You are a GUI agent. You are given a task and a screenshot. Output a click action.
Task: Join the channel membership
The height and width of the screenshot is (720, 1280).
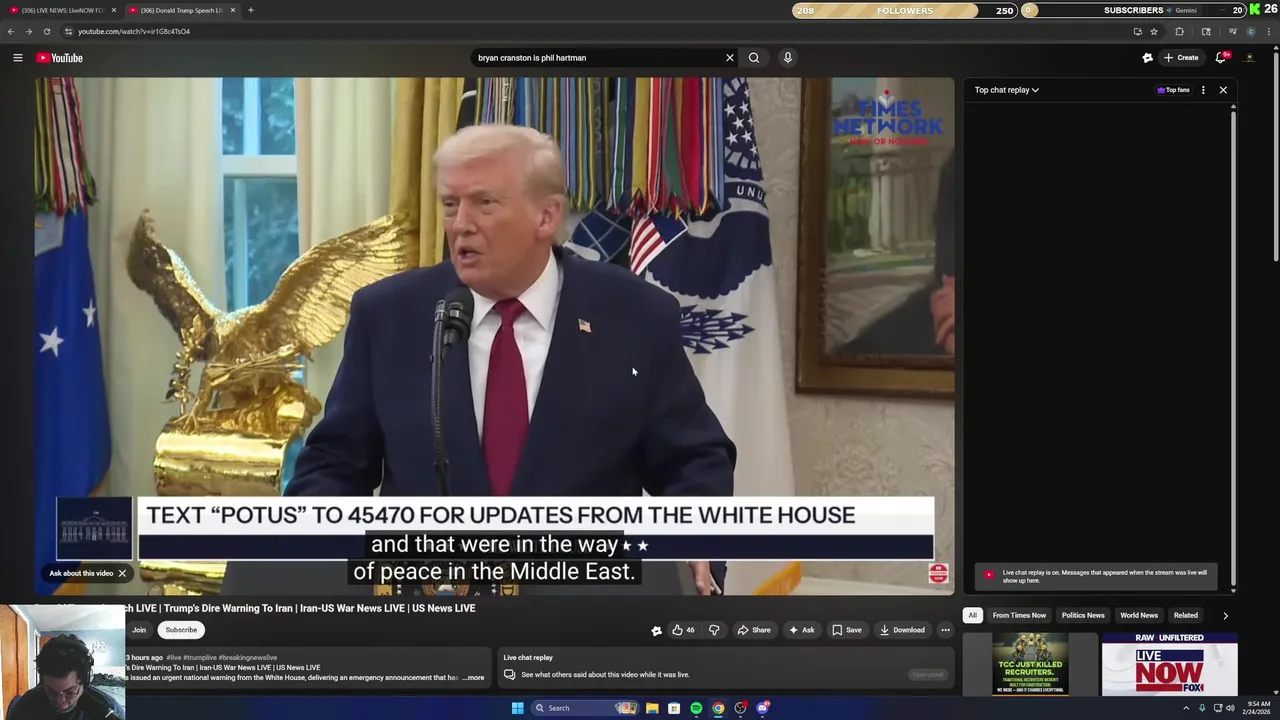pos(139,630)
